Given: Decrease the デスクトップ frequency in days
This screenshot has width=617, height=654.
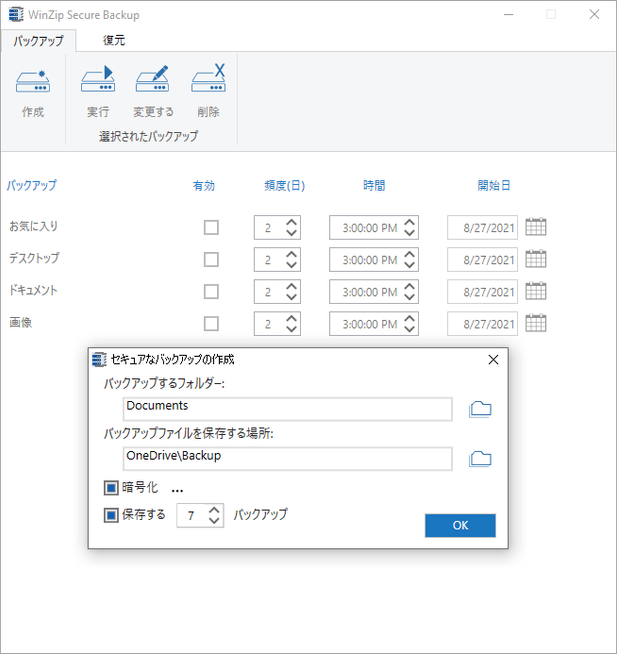Looking at the screenshot, I should (x=291, y=265).
